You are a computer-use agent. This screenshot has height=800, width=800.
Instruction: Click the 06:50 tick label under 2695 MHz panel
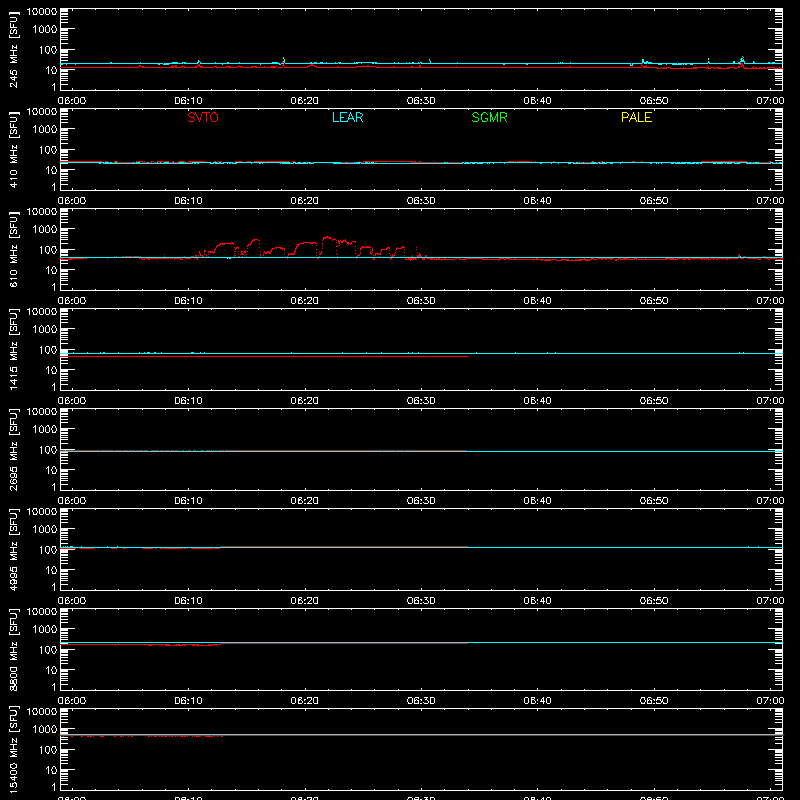click(654, 501)
